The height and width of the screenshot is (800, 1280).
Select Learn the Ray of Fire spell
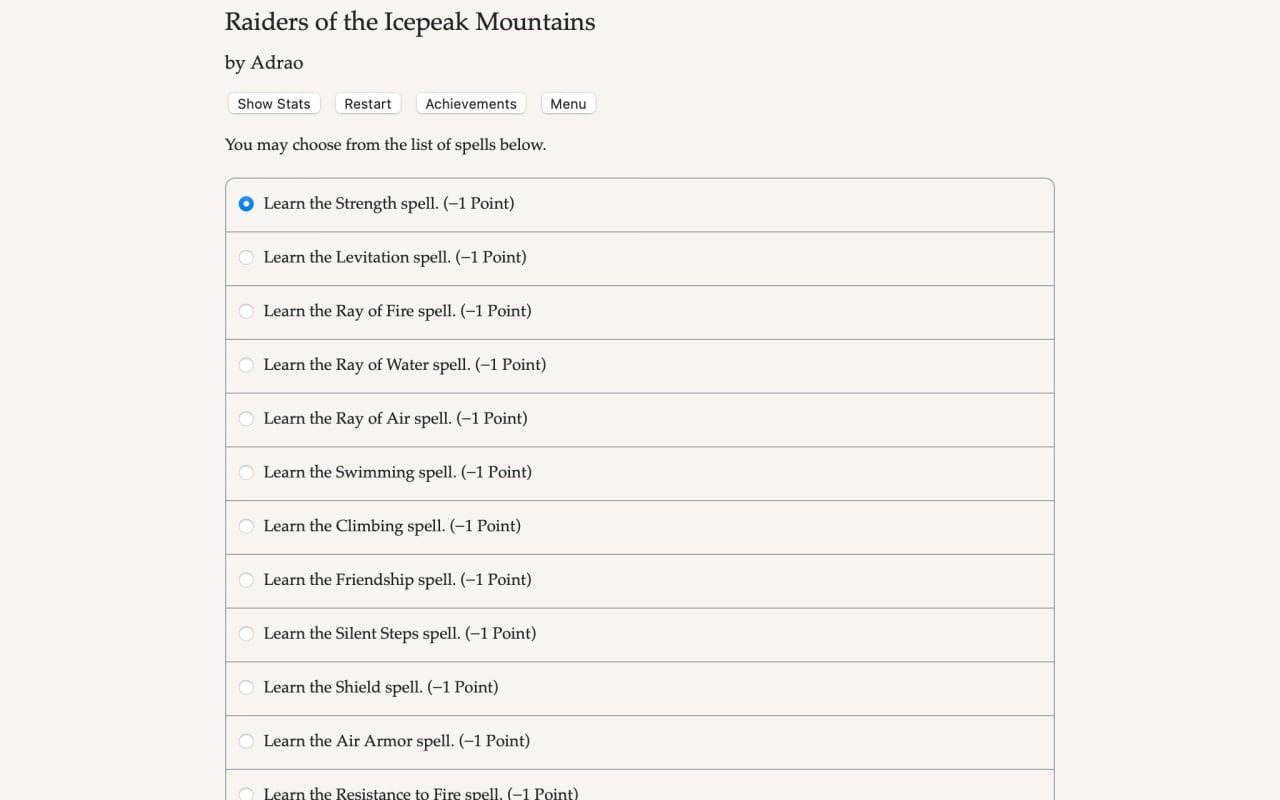pyautogui.click(x=246, y=311)
